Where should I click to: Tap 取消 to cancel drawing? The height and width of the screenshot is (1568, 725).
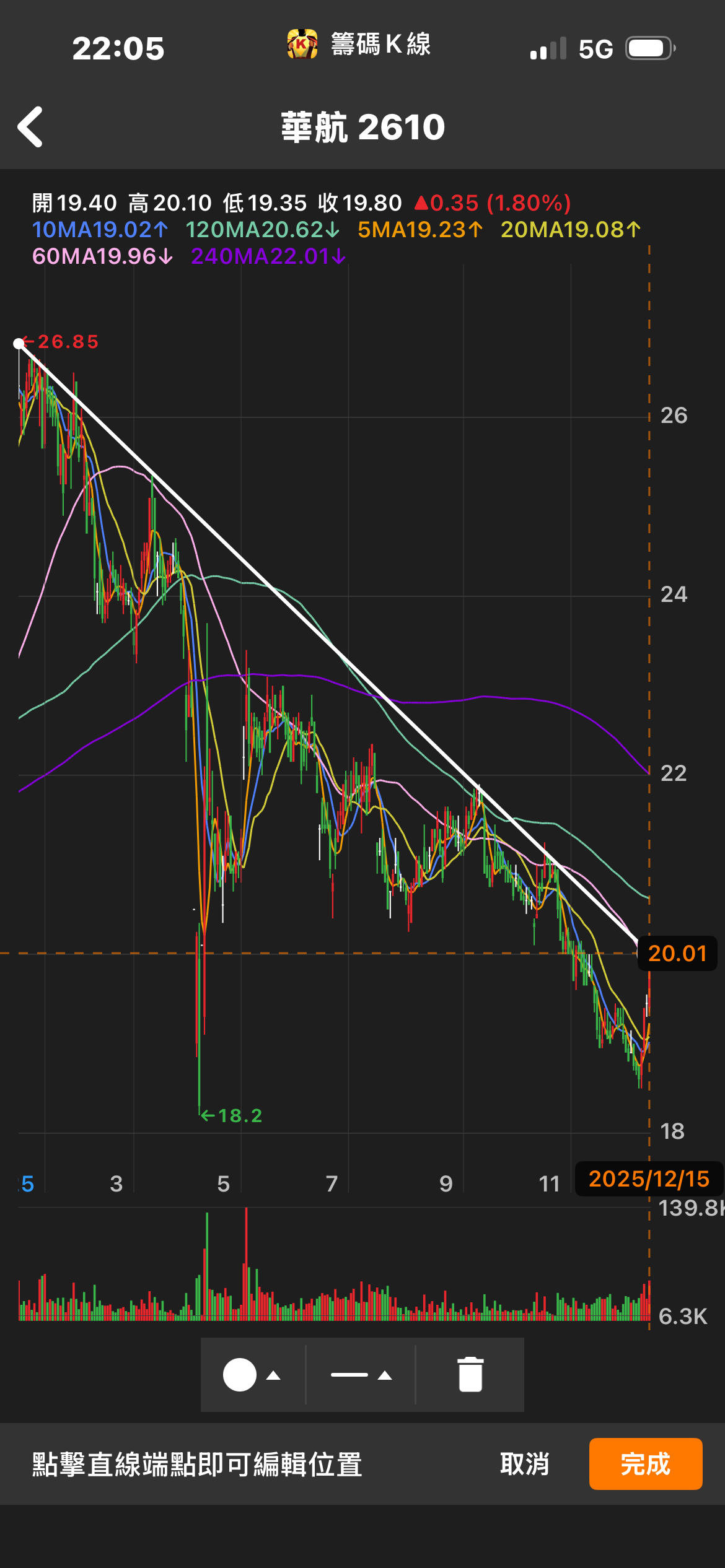click(x=524, y=1464)
